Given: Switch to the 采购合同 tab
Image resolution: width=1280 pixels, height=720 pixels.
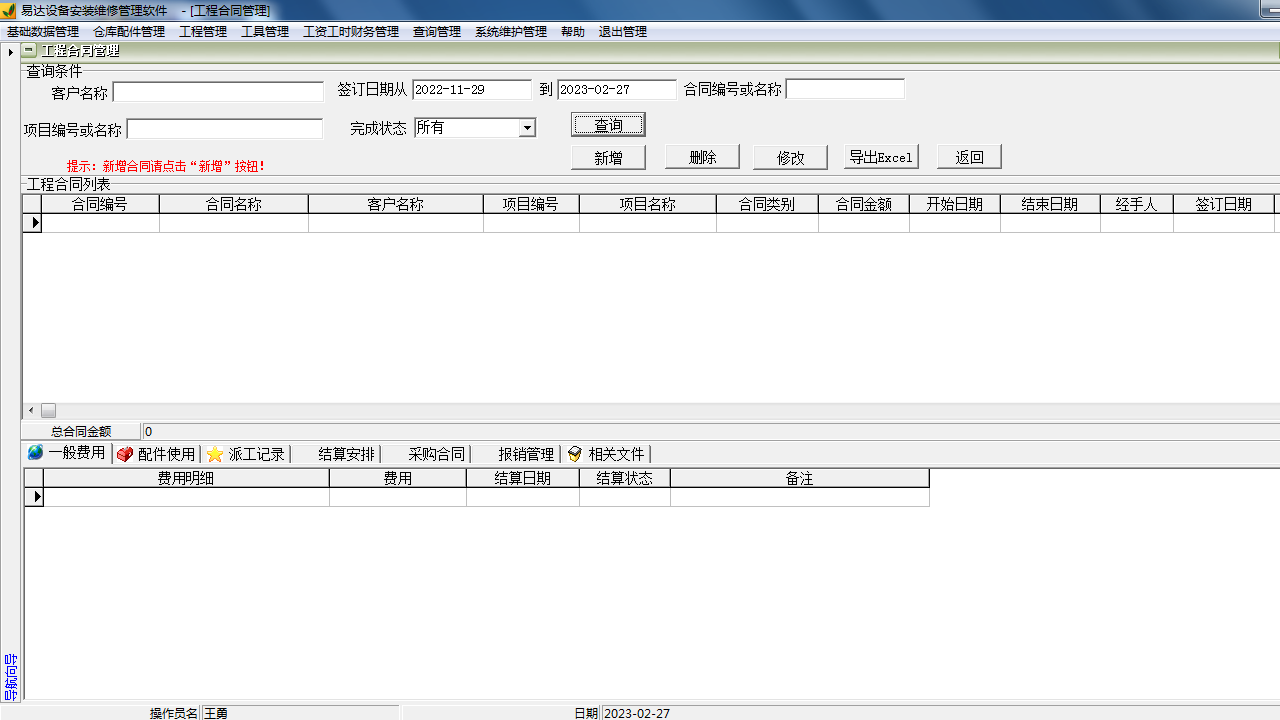Looking at the screenshot, I should [x=436, y=454].
